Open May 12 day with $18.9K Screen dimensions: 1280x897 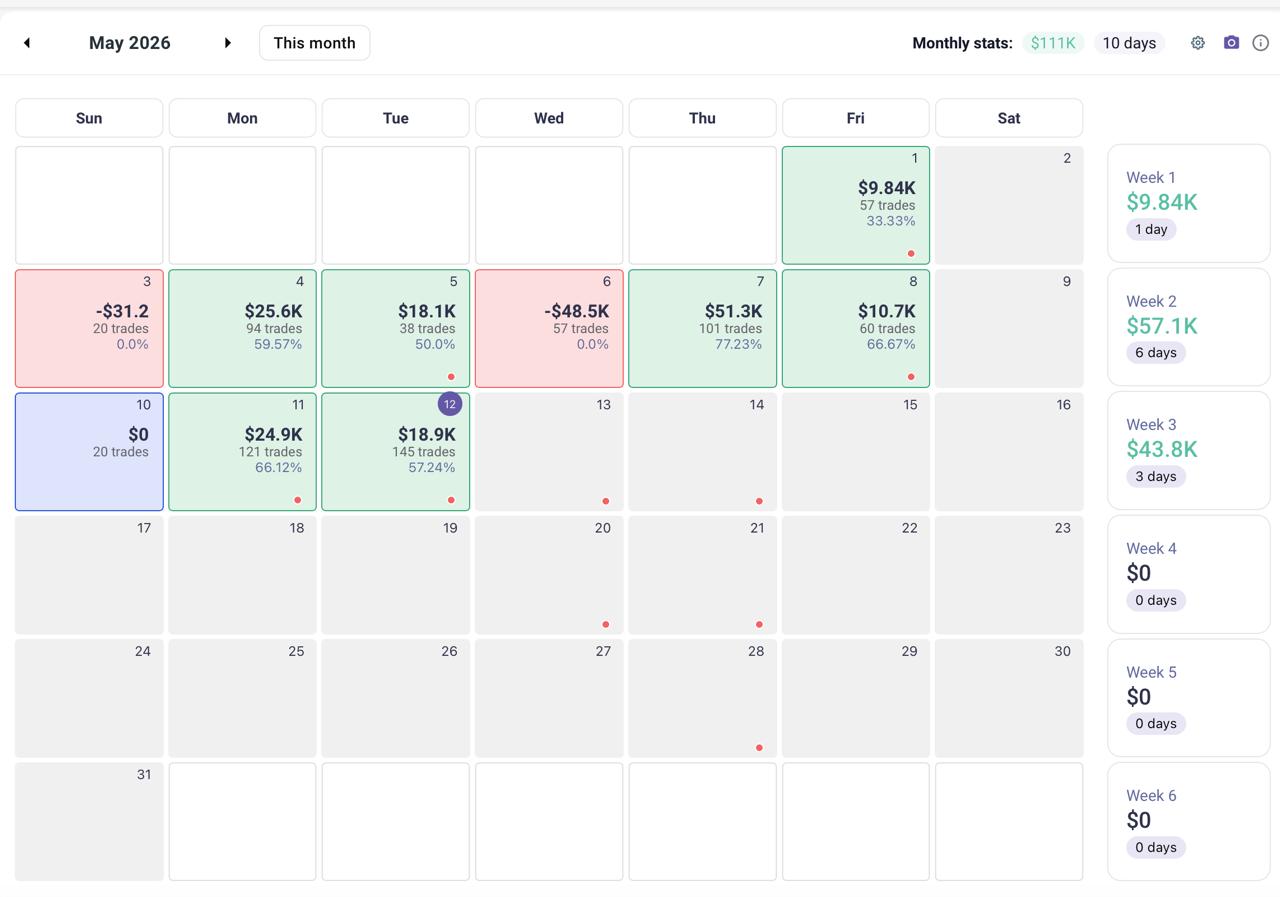(396, 451)
